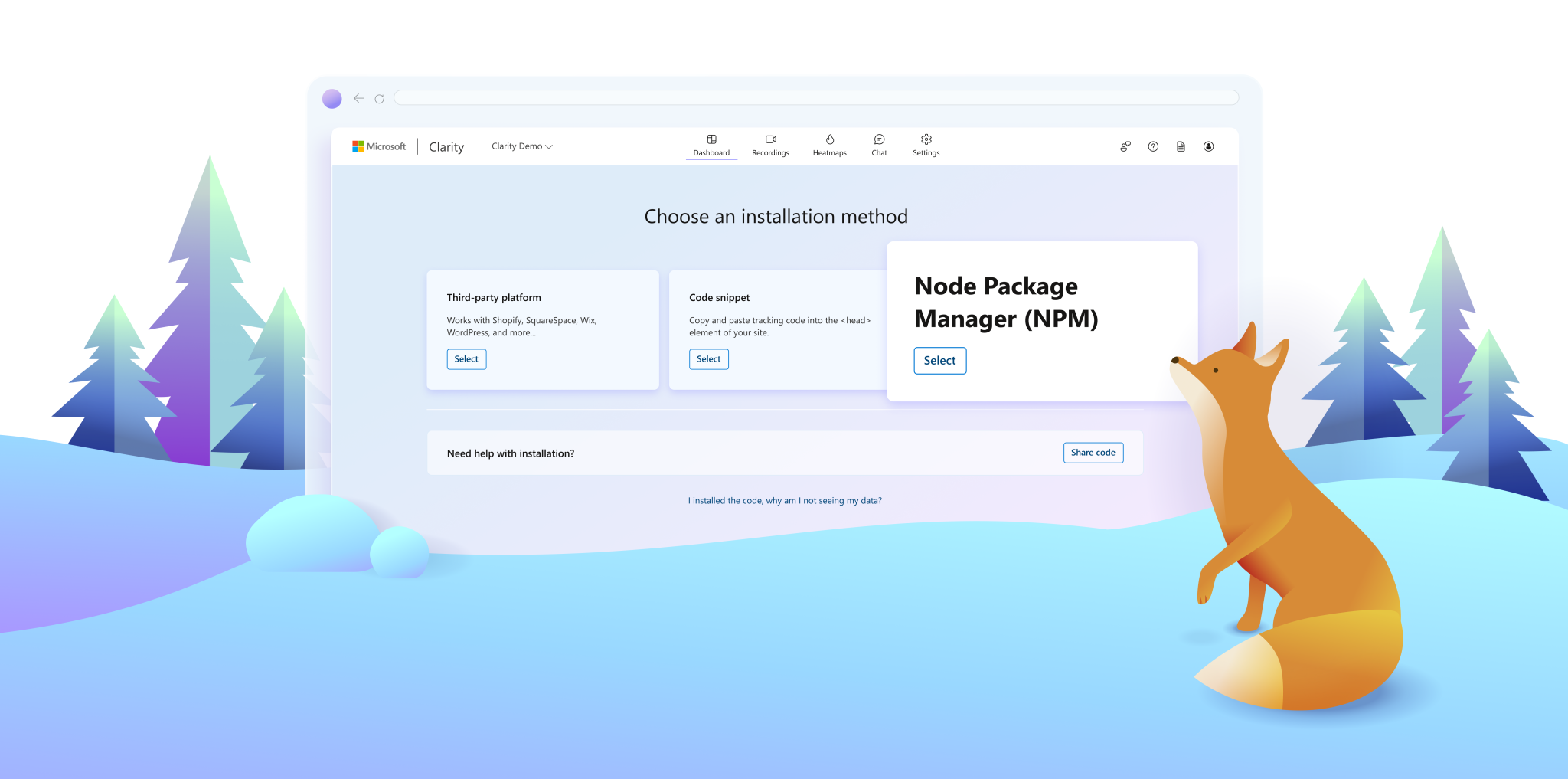Open the user account icon
The width and height of the screenshot is (1568, 779).
point(1208,146)
